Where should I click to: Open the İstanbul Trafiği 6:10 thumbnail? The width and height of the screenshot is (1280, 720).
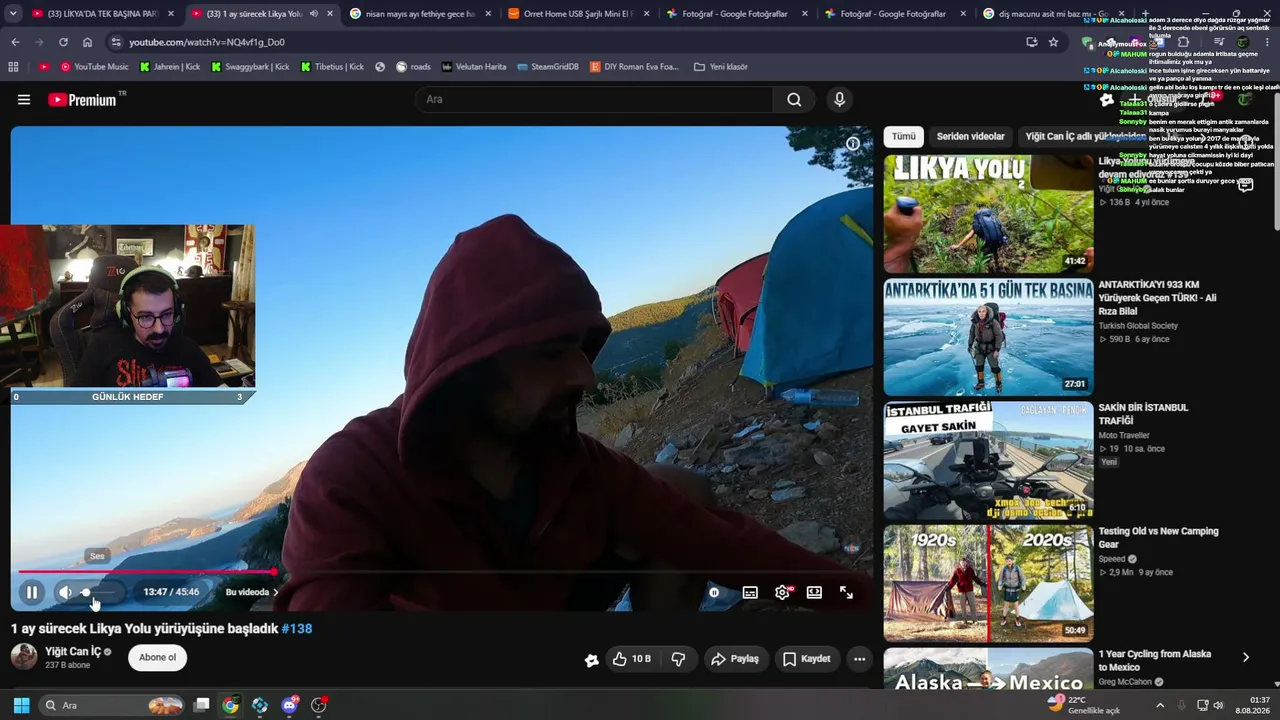[x=988, y=461]
